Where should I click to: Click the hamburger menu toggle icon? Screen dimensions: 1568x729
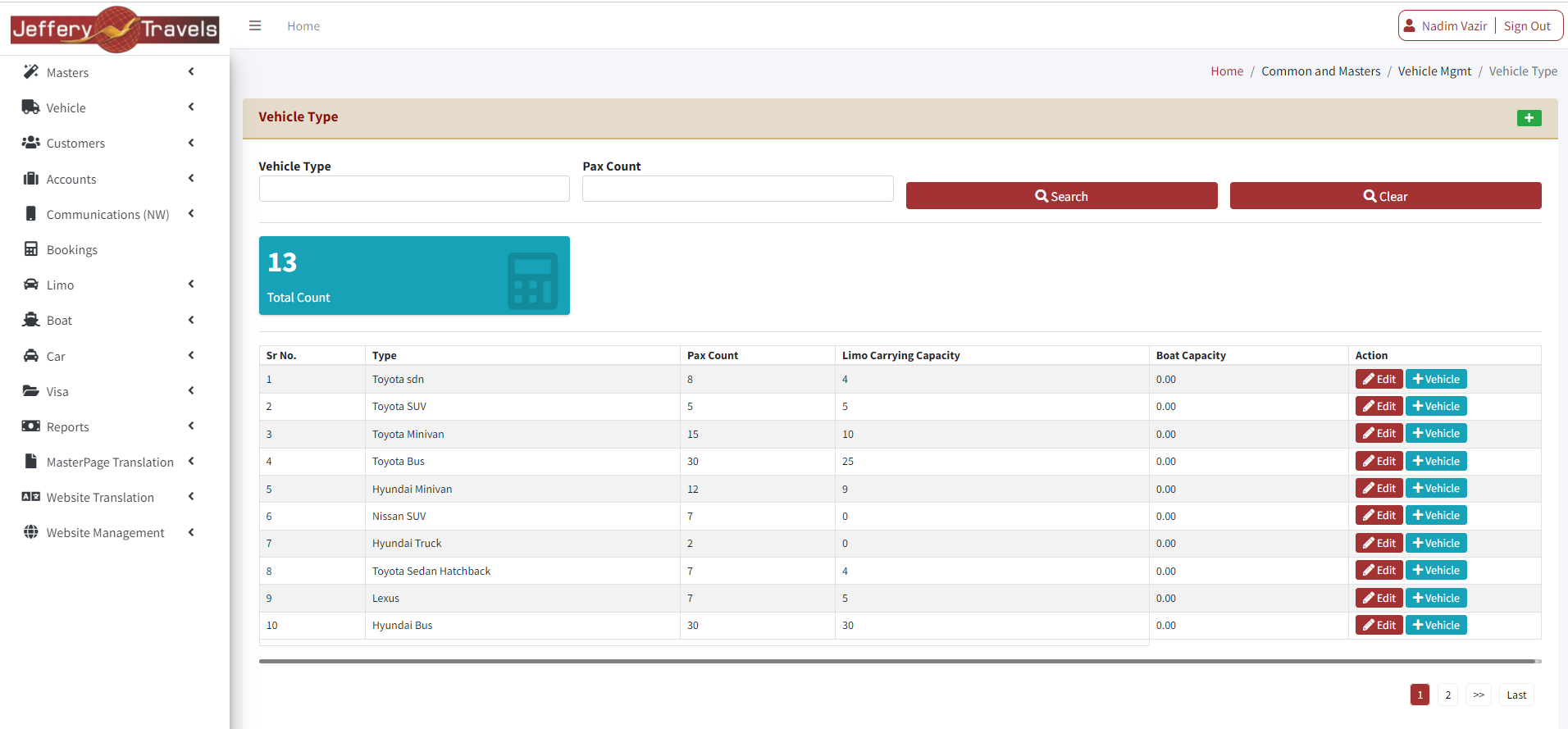pos(255,26)
